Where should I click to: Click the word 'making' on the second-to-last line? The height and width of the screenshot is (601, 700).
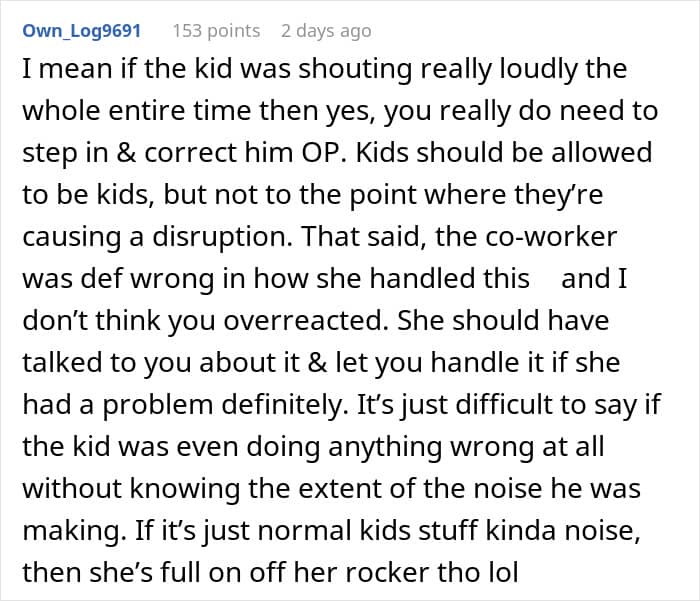[71, 530]
